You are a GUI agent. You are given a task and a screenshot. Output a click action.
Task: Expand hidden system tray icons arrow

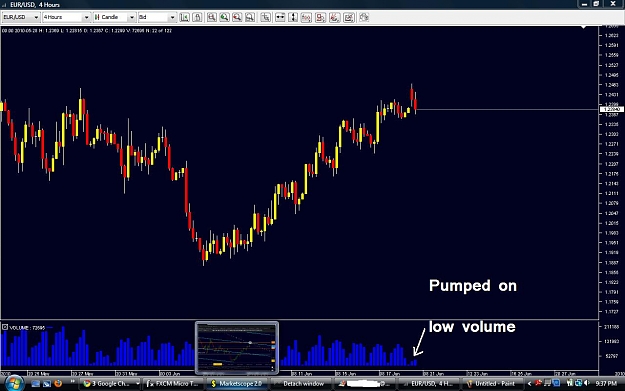point(529,383)
